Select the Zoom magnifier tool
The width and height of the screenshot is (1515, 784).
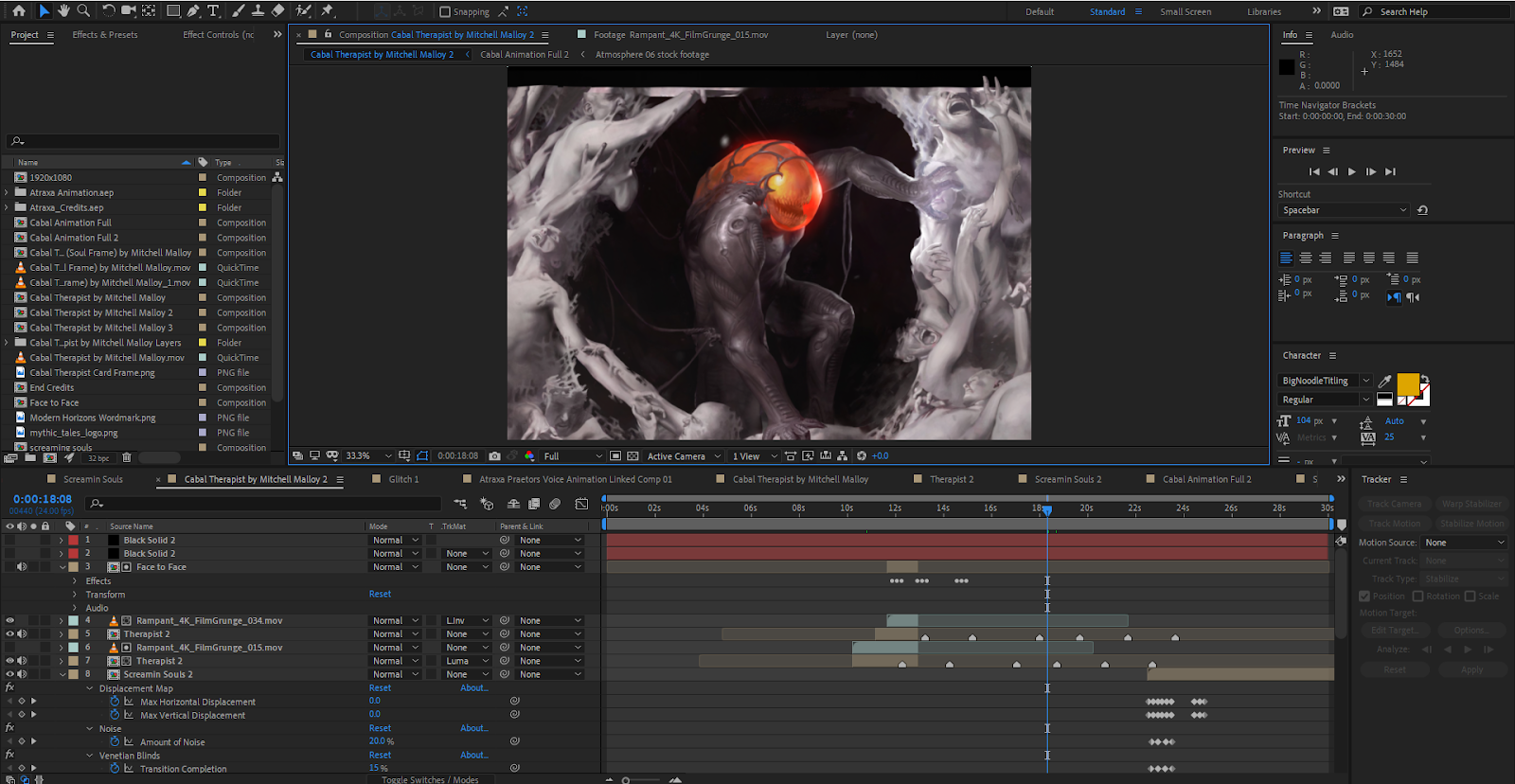(x=83, y=11)
